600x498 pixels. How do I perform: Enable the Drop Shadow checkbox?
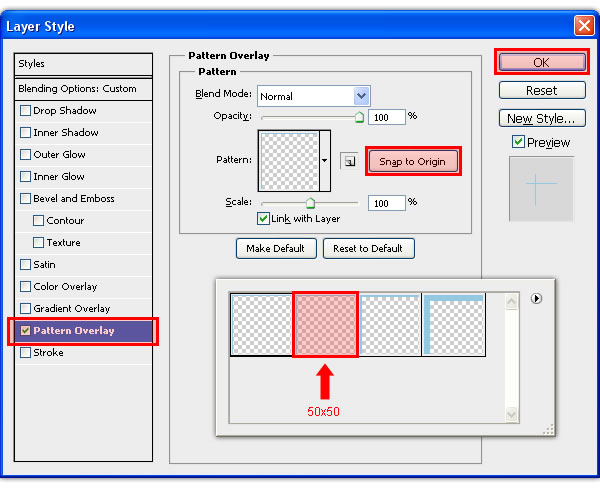(25, 111)
